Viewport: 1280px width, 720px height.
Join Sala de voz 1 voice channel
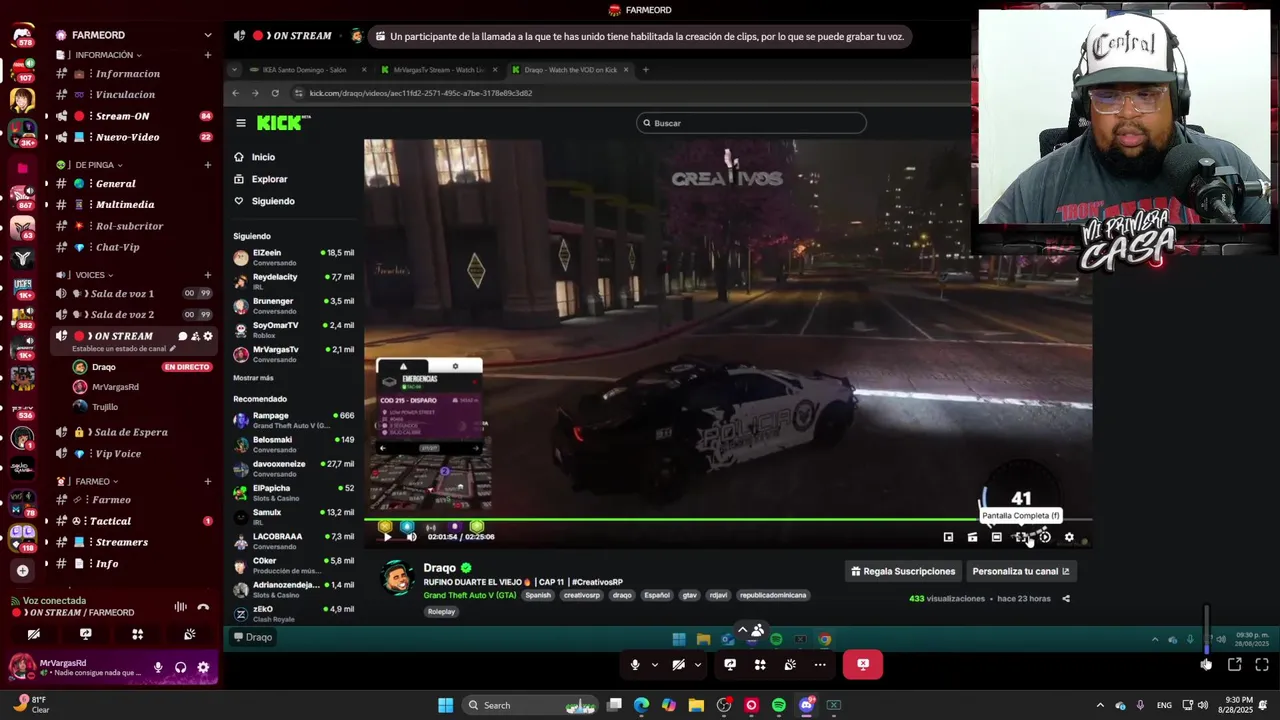coord(135,294)
